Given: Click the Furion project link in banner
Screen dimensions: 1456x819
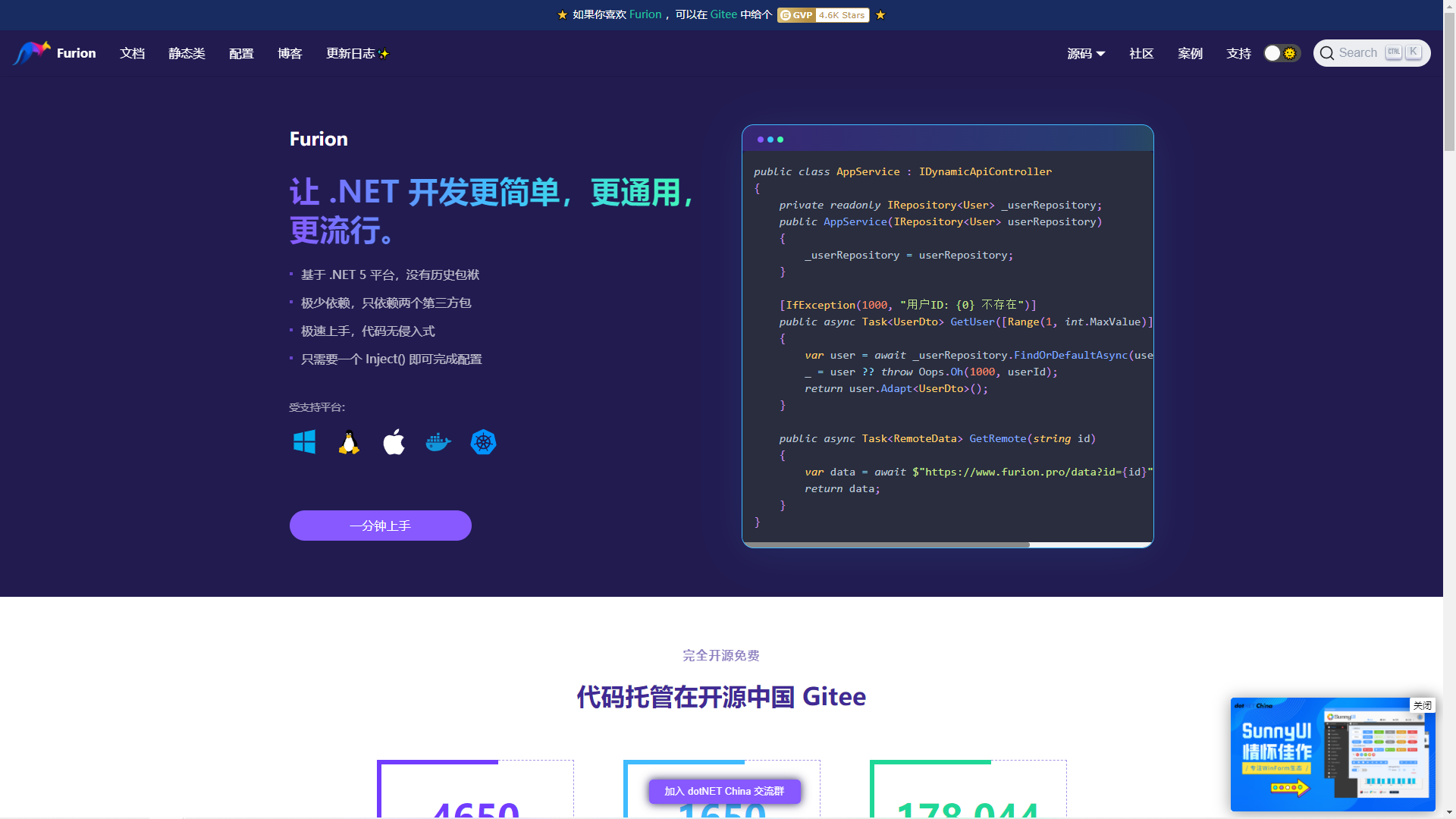Looking at the screenshot, I should coord(645,15).
